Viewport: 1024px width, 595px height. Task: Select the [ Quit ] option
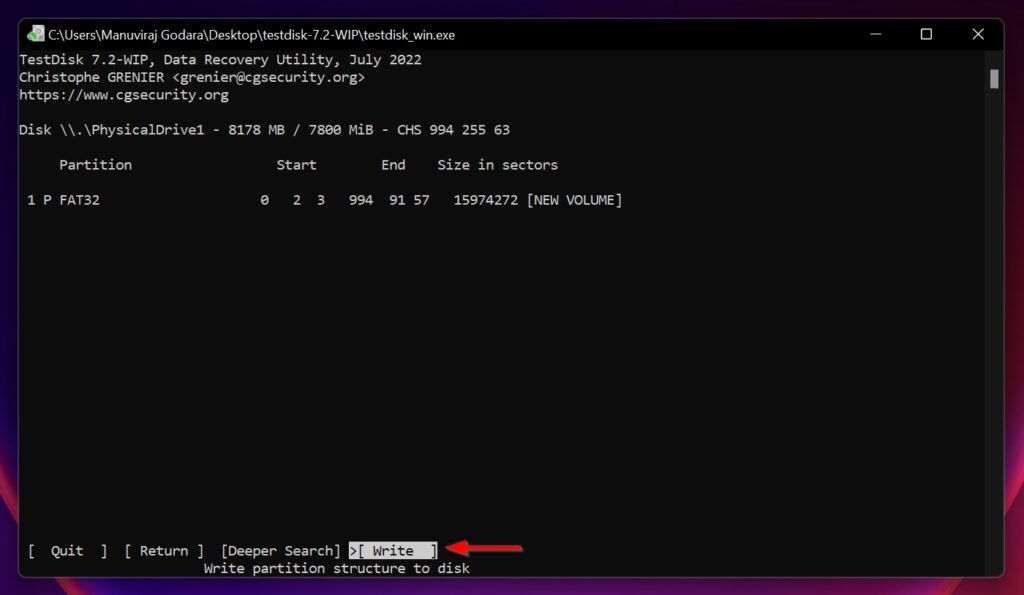click(x=66, y=550)
